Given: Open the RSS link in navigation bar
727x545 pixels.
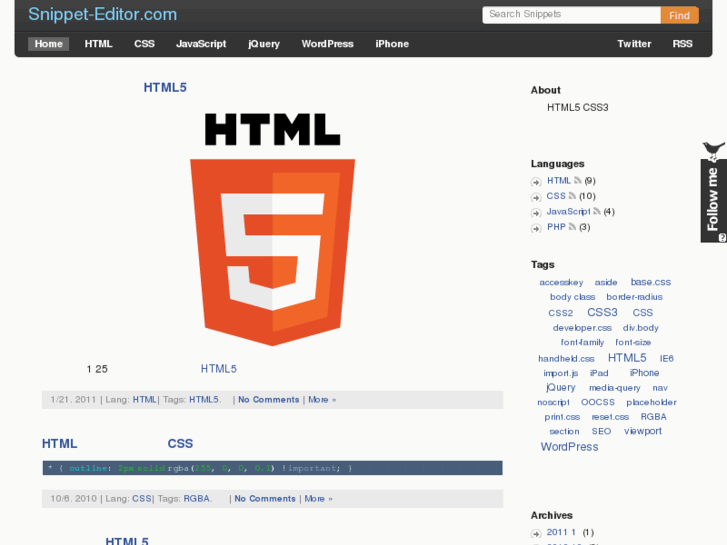Looking at the screenshot, I should (x=682, y=44).
